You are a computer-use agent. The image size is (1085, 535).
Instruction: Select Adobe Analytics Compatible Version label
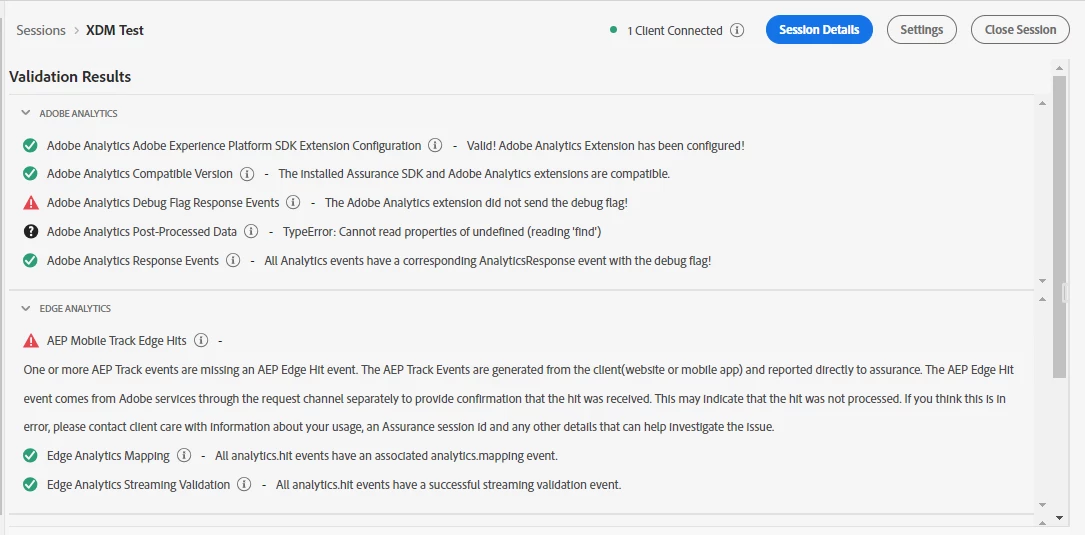coord(140,174)
